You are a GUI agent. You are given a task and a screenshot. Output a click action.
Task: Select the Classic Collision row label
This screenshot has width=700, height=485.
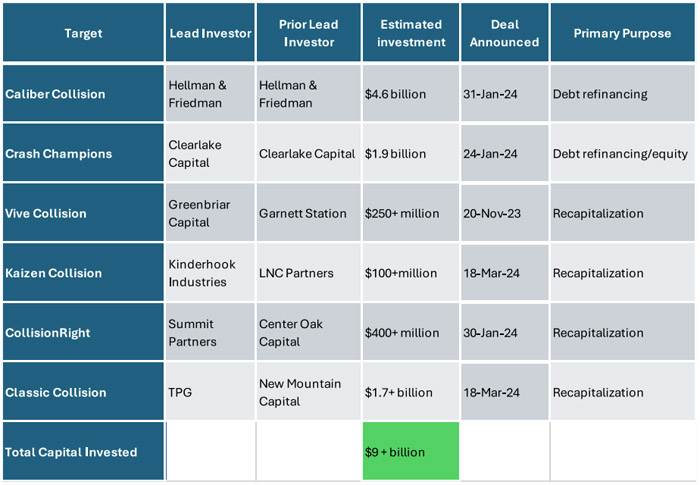pos(82,392)
